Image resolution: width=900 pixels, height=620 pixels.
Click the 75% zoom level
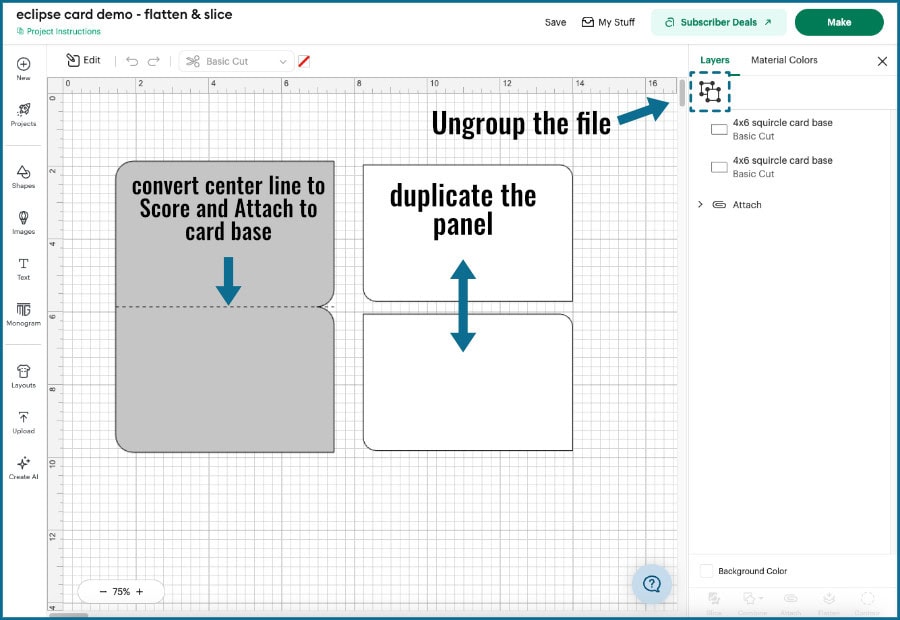tap(121, 591)
